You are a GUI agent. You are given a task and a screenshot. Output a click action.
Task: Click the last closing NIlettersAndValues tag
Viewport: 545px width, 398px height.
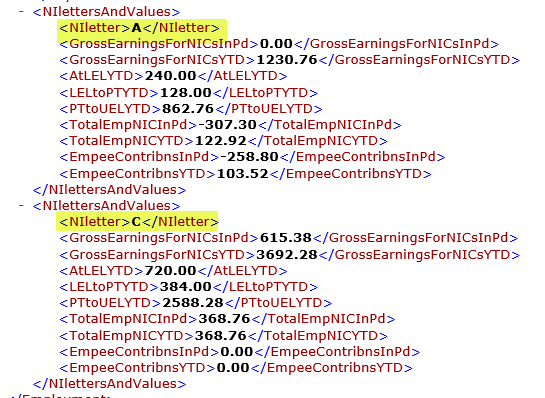pos(109,384)
